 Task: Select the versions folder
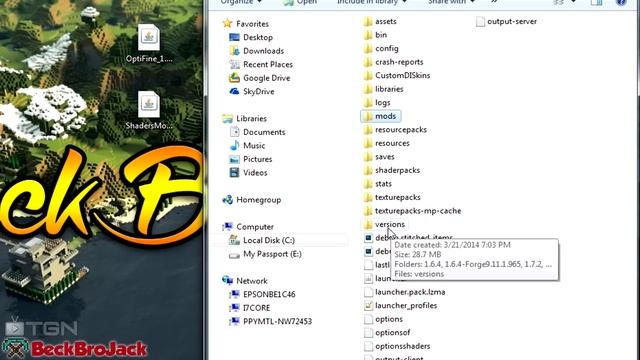coord(384,224)
